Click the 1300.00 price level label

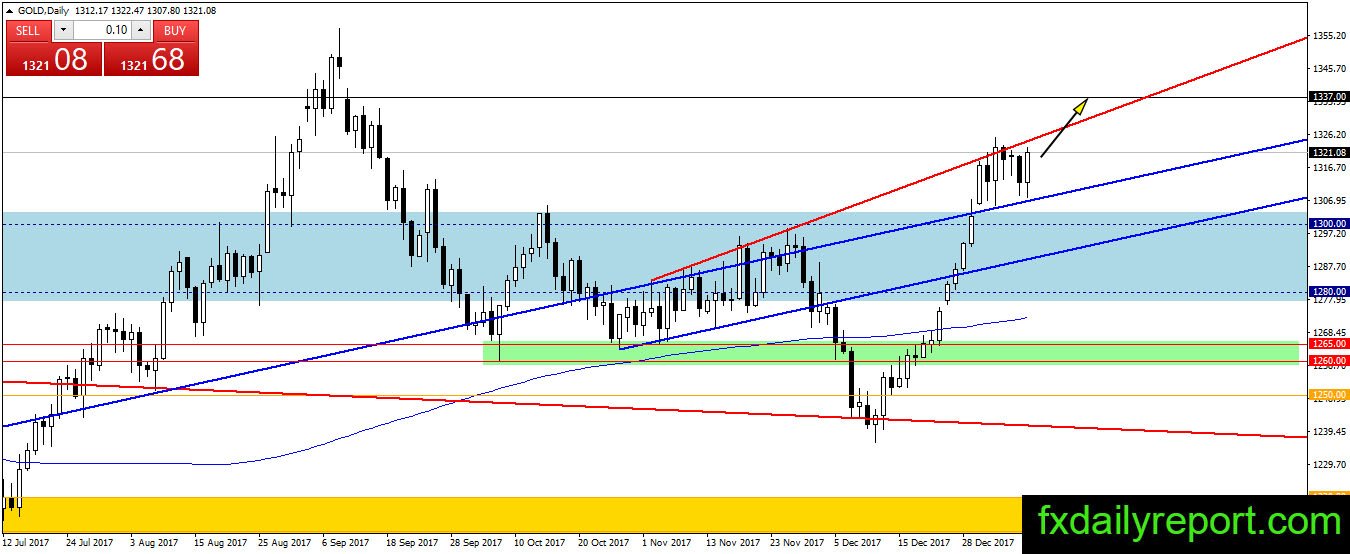pyautogui.click(x=1328, y=223)
